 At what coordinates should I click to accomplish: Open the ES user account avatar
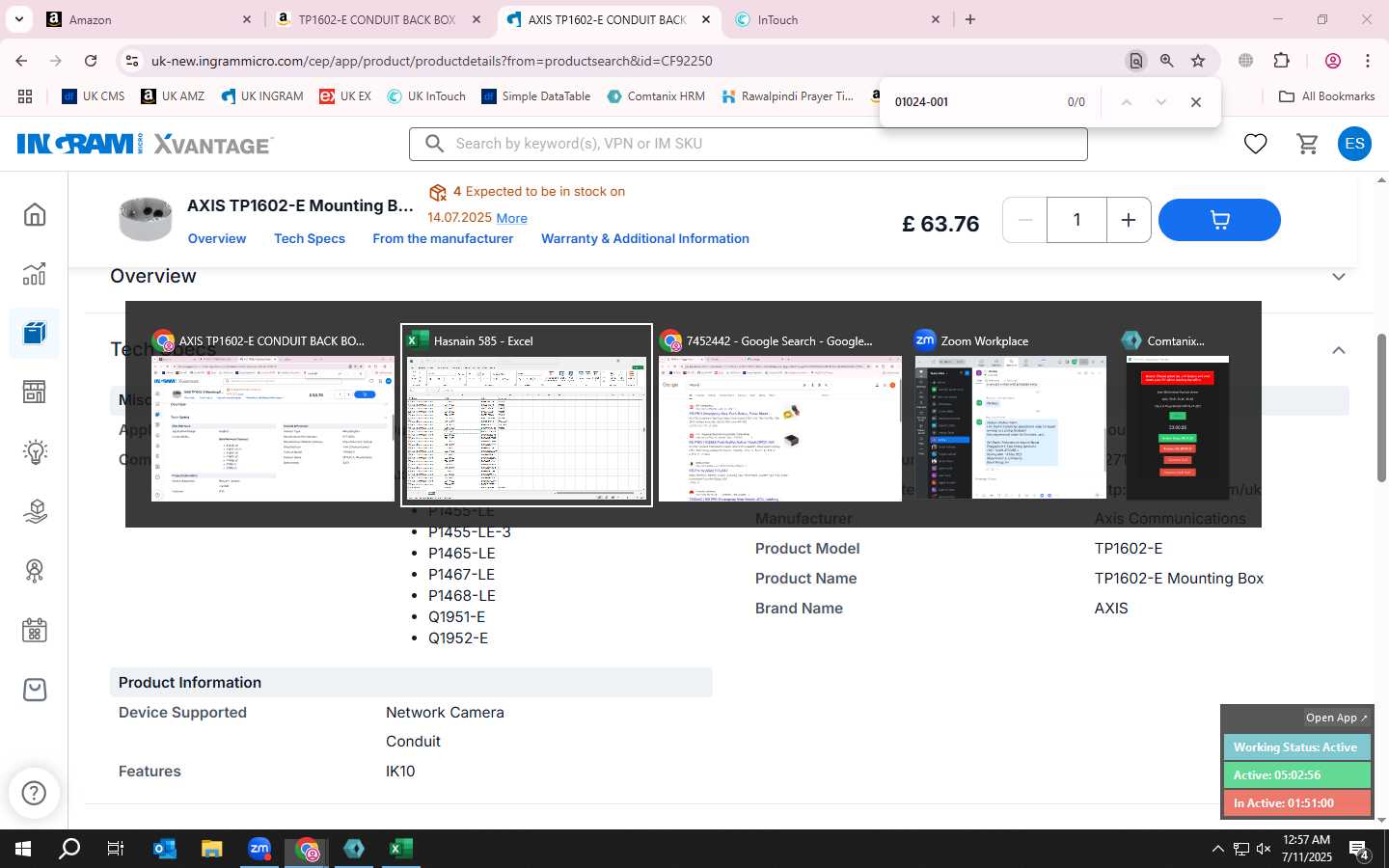click(1354, 144)
